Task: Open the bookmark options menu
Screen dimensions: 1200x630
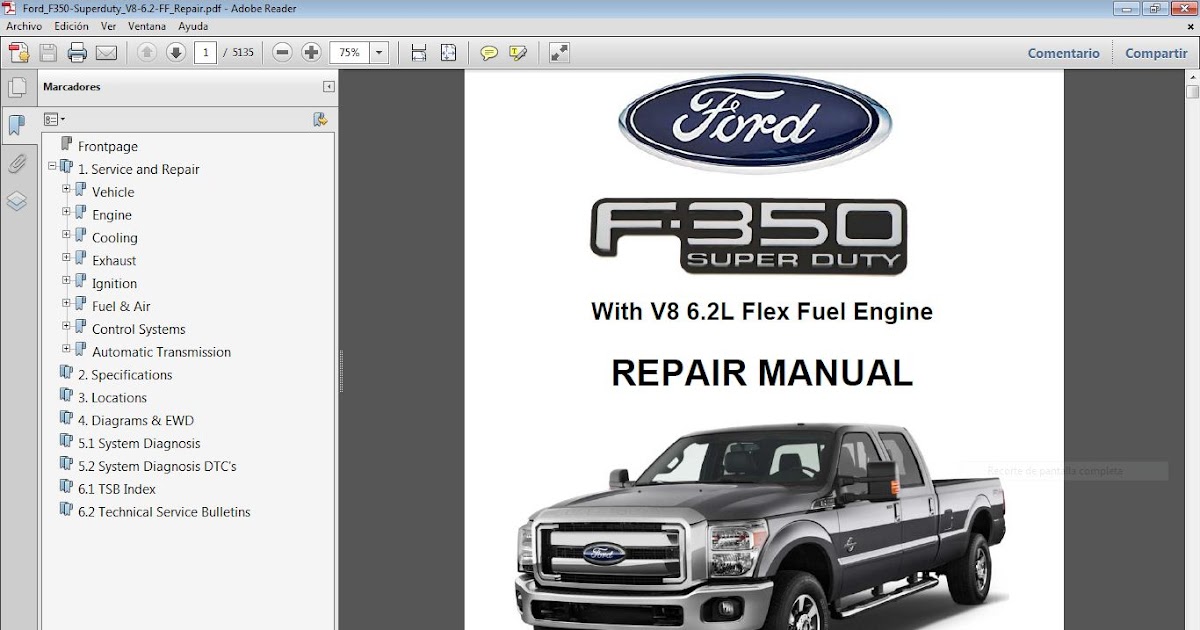Action: (54, 119)
